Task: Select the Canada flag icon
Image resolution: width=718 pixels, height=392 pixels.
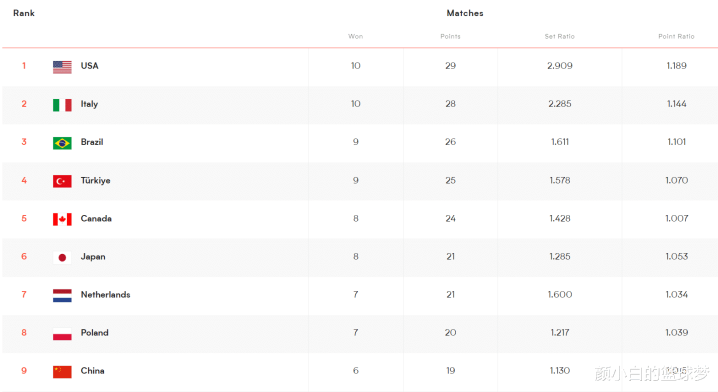Action: click(x=62, y=219)
